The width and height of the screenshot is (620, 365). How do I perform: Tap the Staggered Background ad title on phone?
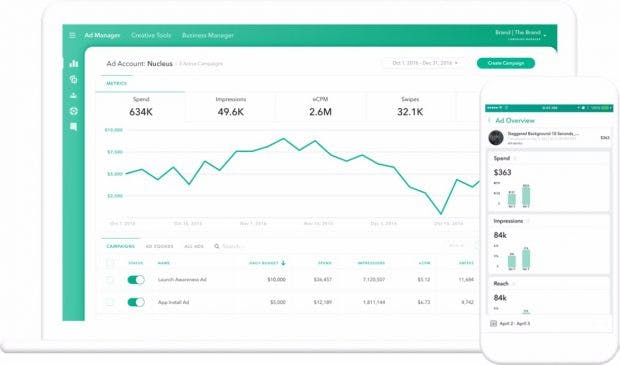coord(543,134)
